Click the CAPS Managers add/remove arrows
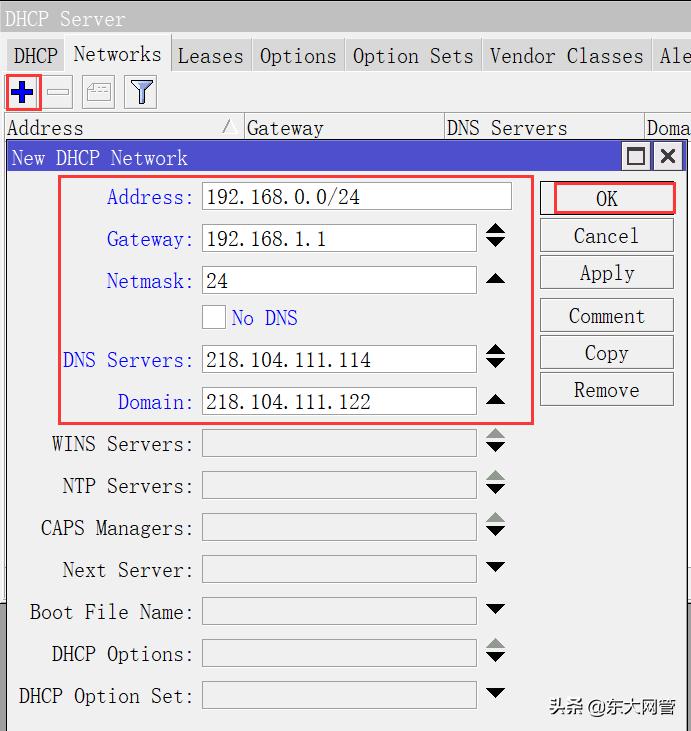 (495, 524)
